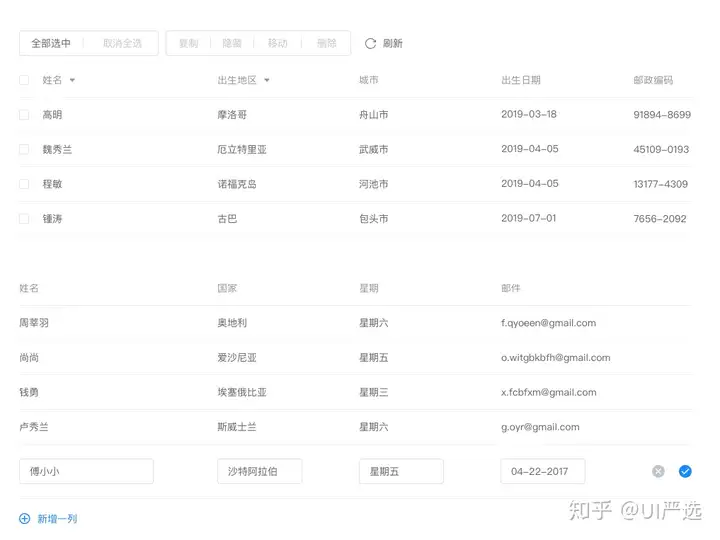Click the 删除 toolbar button
Screen dimensions: 720x540
326,43
